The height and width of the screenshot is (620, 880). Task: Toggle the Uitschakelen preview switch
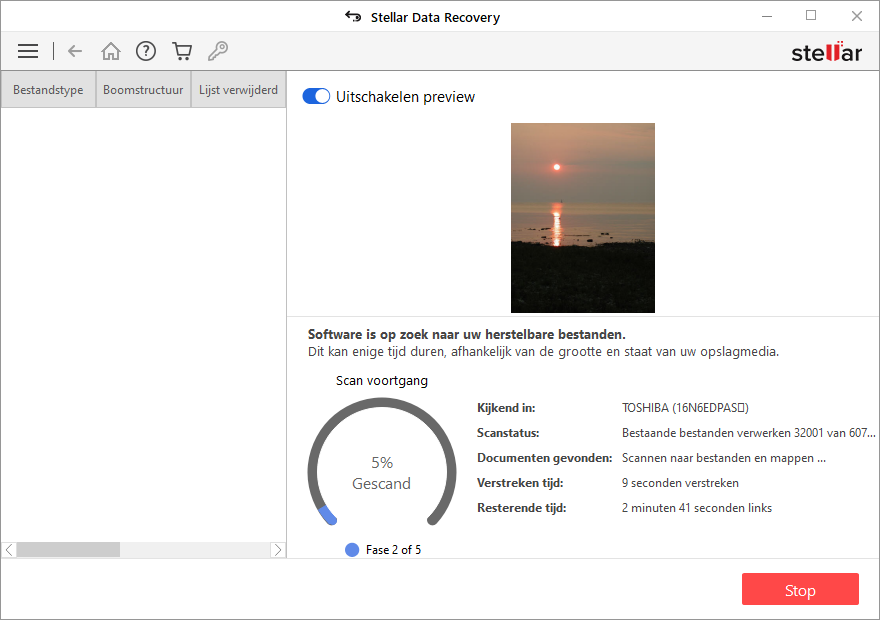(x=316, y=97)
